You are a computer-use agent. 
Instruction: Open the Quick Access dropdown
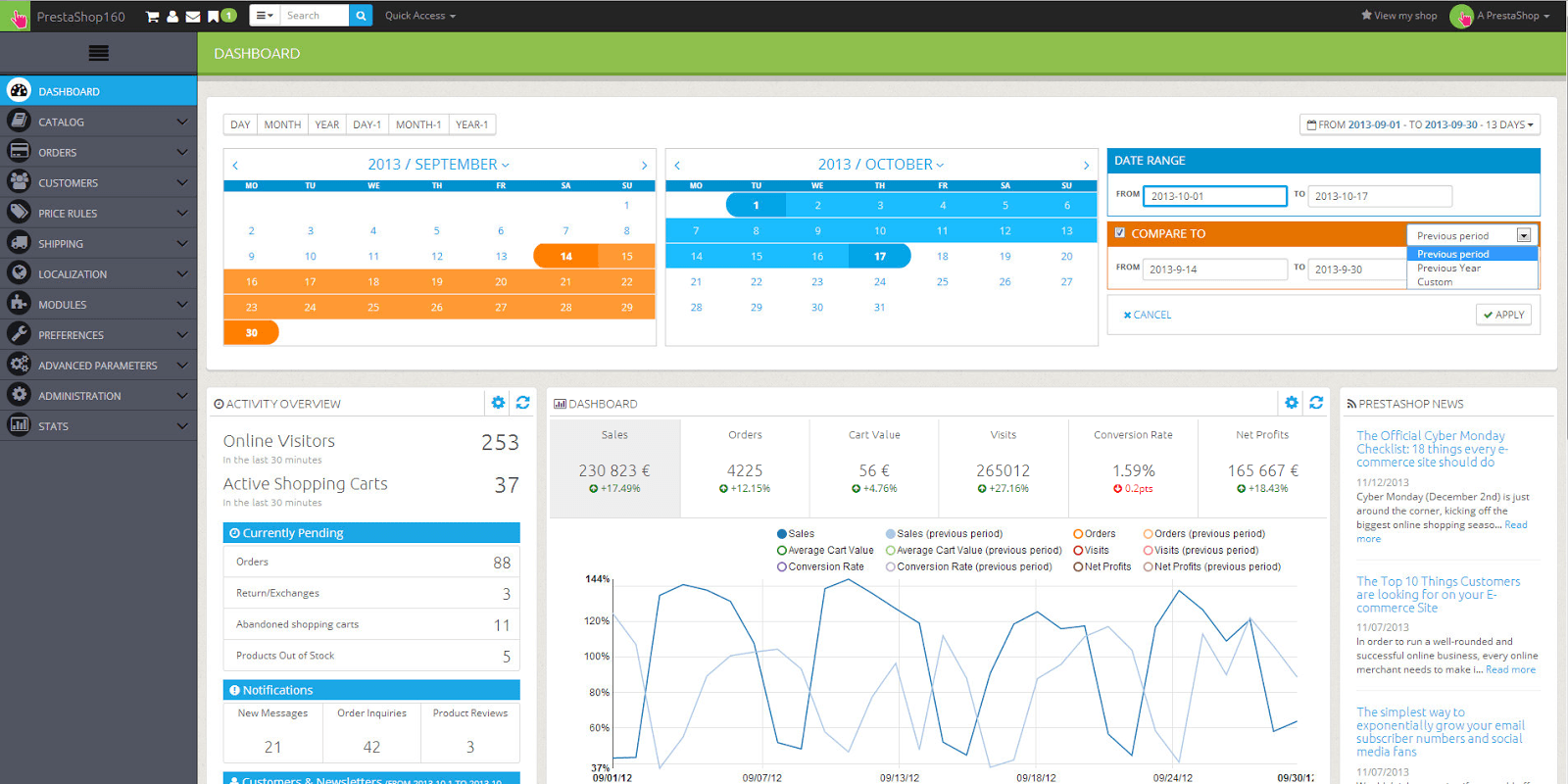tap(419, 16)
